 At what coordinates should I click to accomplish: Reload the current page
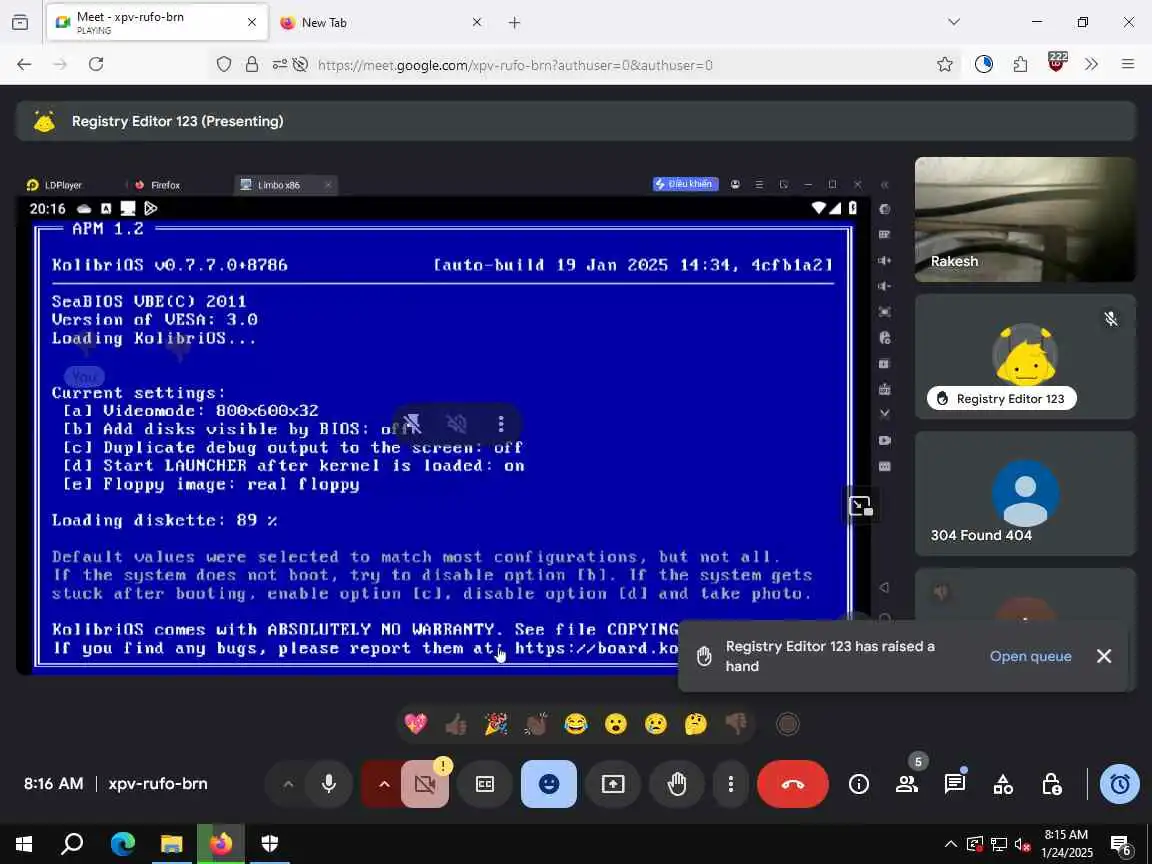96,65
